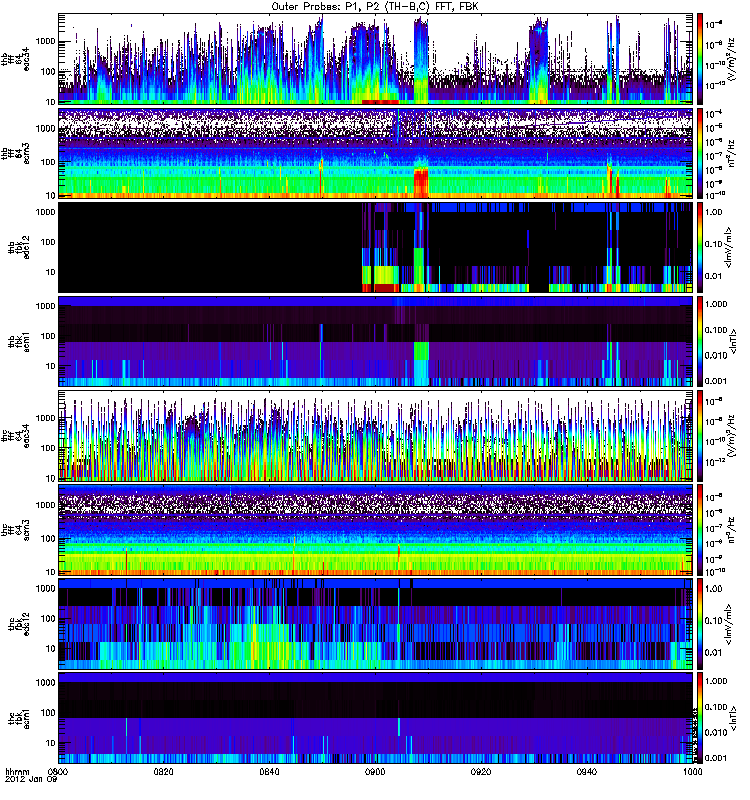Click the 0920 time axis label
Viewport: 750px width, 800px height.
tap(481, 771)
